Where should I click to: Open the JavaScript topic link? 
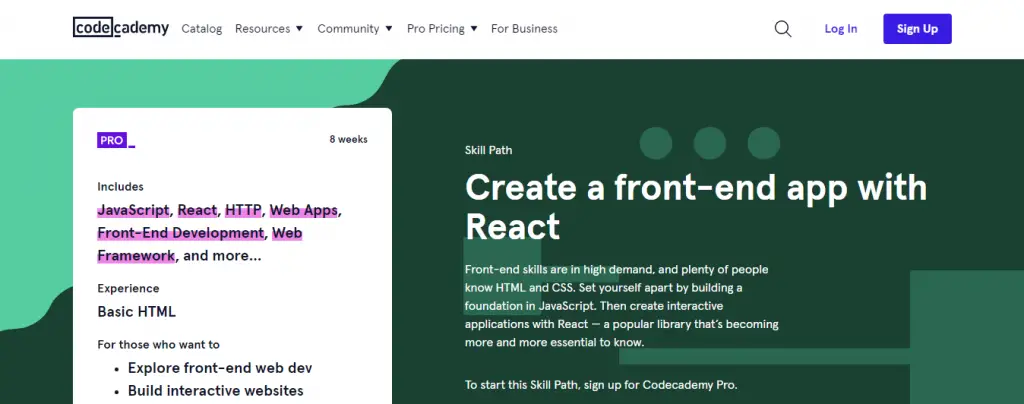(134, 210)
